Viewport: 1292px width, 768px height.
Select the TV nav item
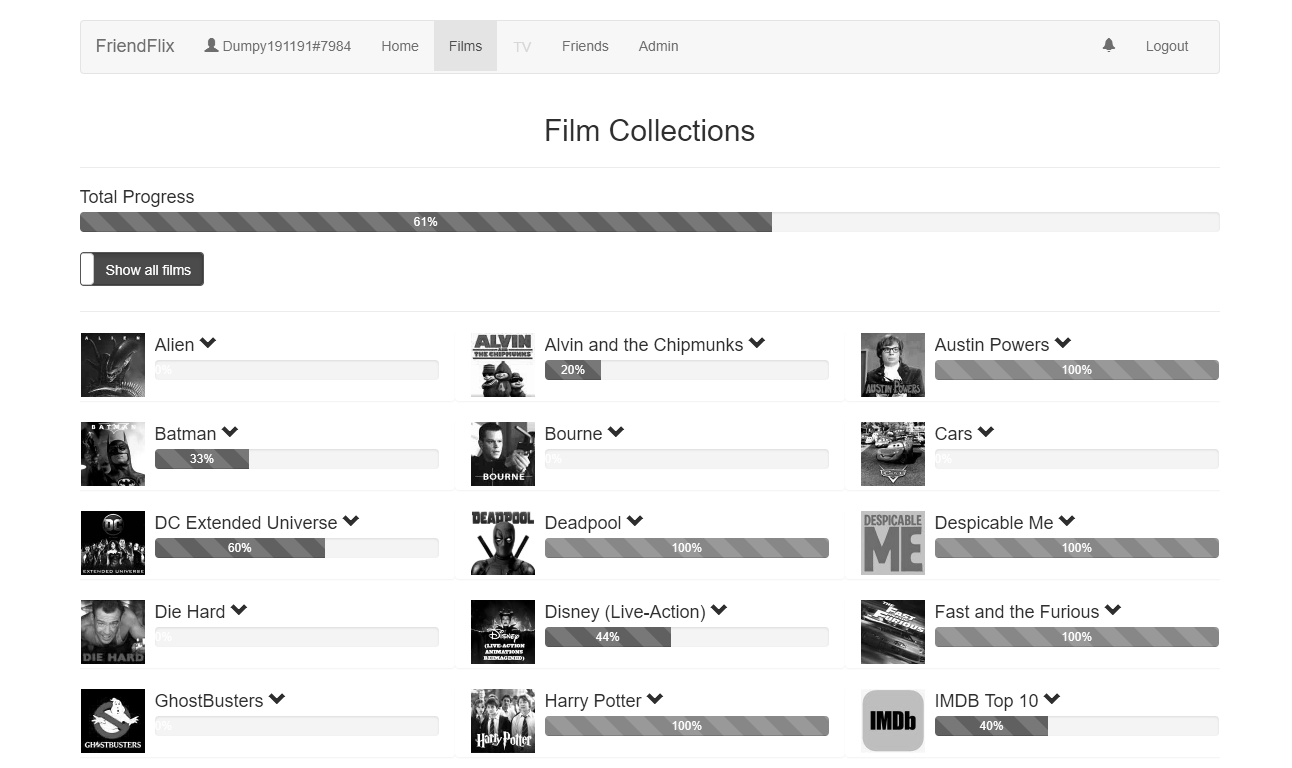click(522, 46)
